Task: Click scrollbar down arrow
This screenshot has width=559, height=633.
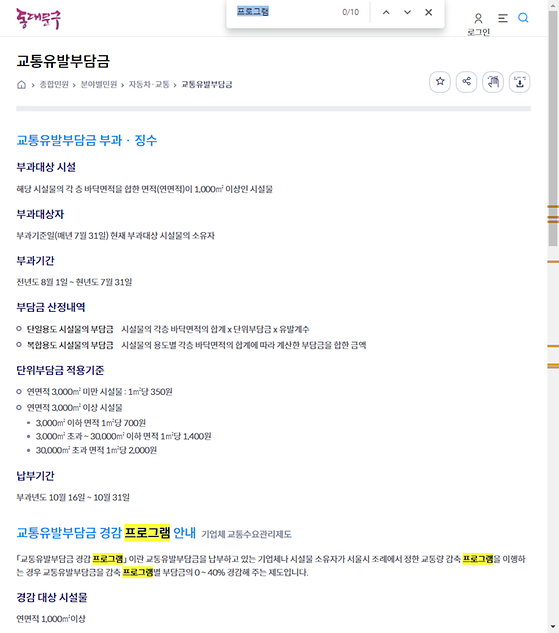Action: 553,628
